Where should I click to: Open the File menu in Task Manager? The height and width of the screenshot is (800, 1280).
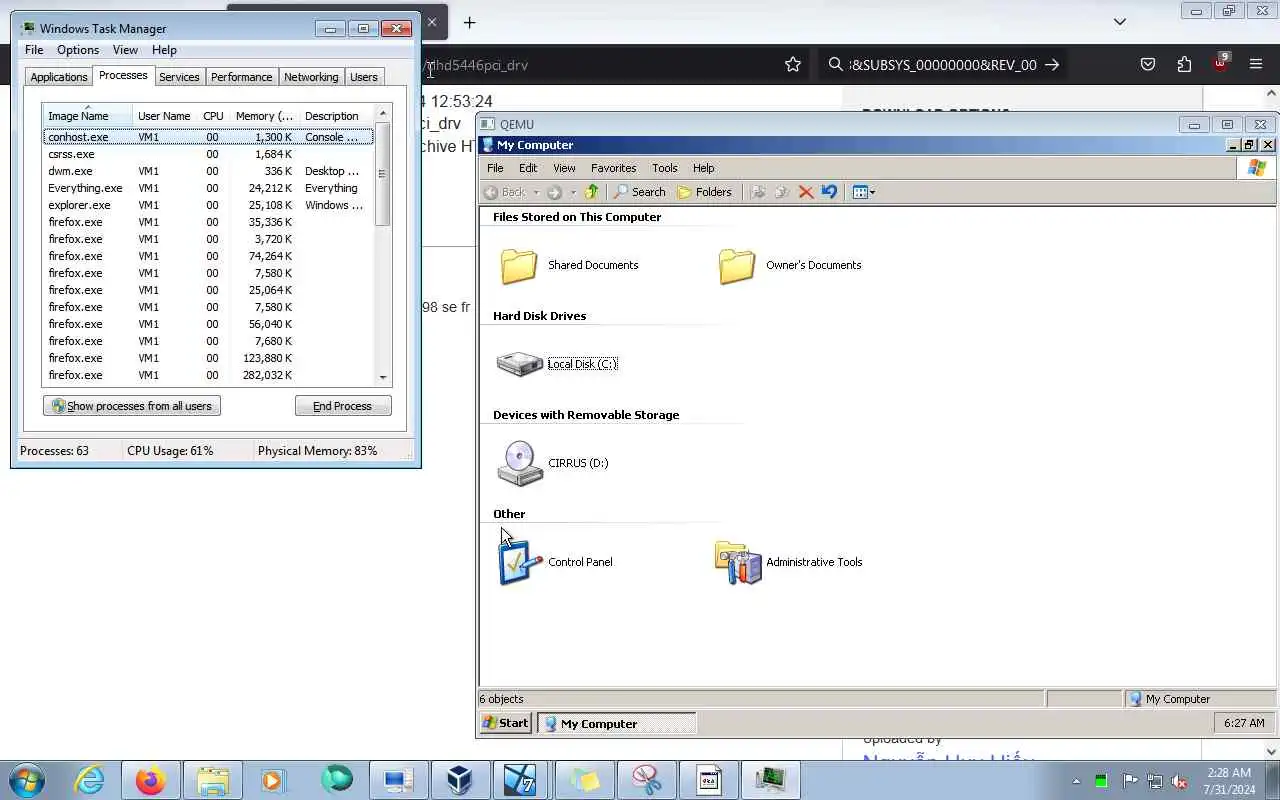[x=34, y=50]
